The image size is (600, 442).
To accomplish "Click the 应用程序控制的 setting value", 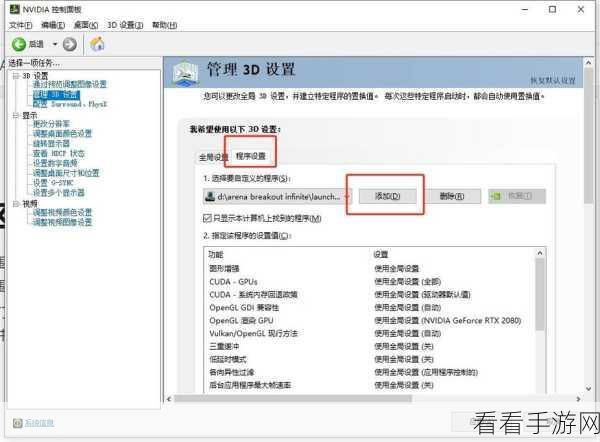I will point(426,372).
